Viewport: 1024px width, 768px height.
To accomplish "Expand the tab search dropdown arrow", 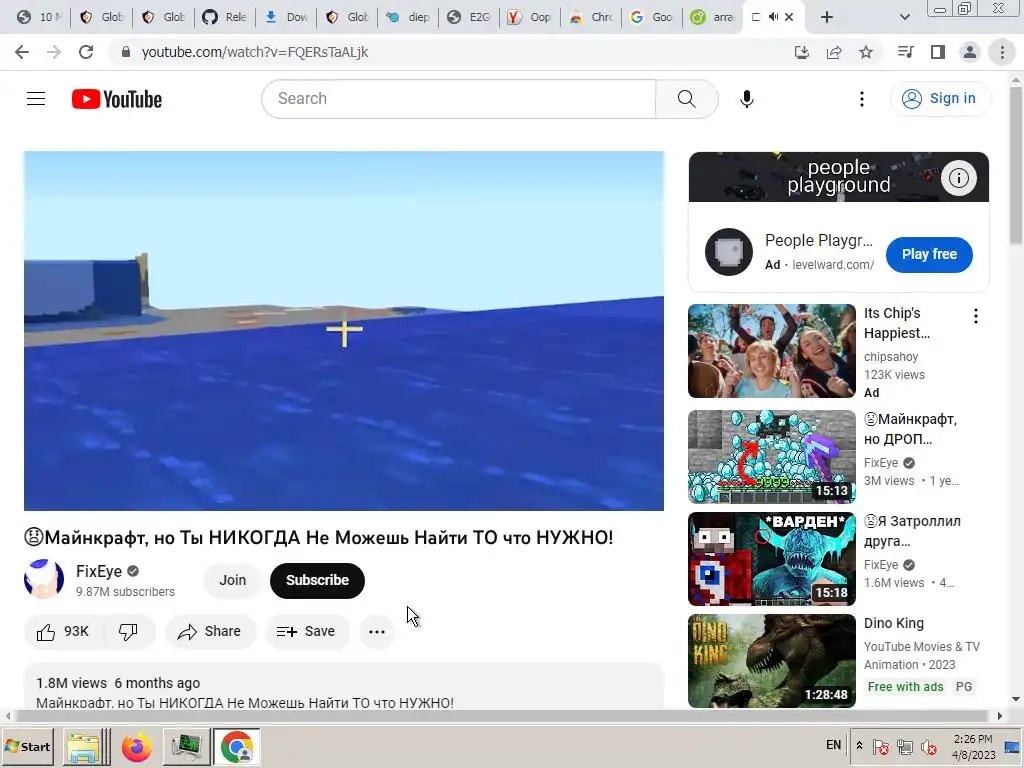I will pyautogui.click(x=904, y=17).
